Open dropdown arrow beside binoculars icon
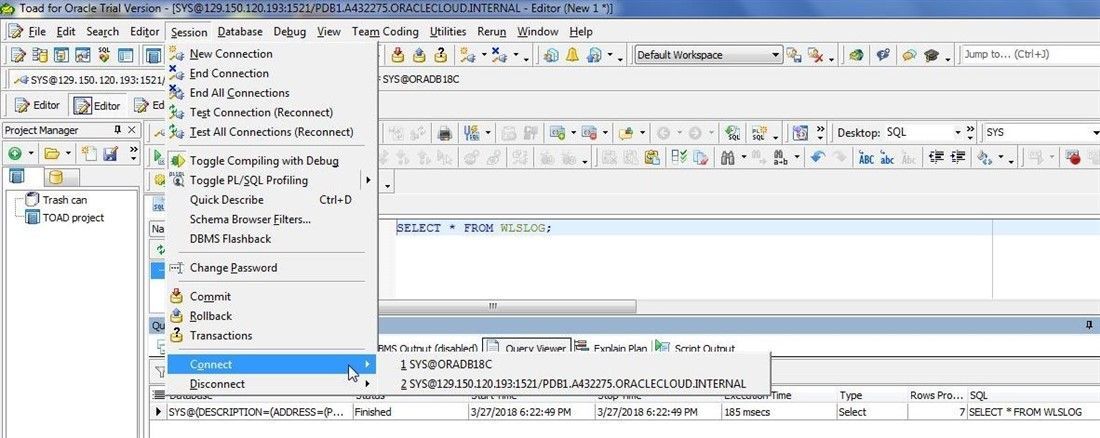The image size is (1100, 438). (744, 159)
